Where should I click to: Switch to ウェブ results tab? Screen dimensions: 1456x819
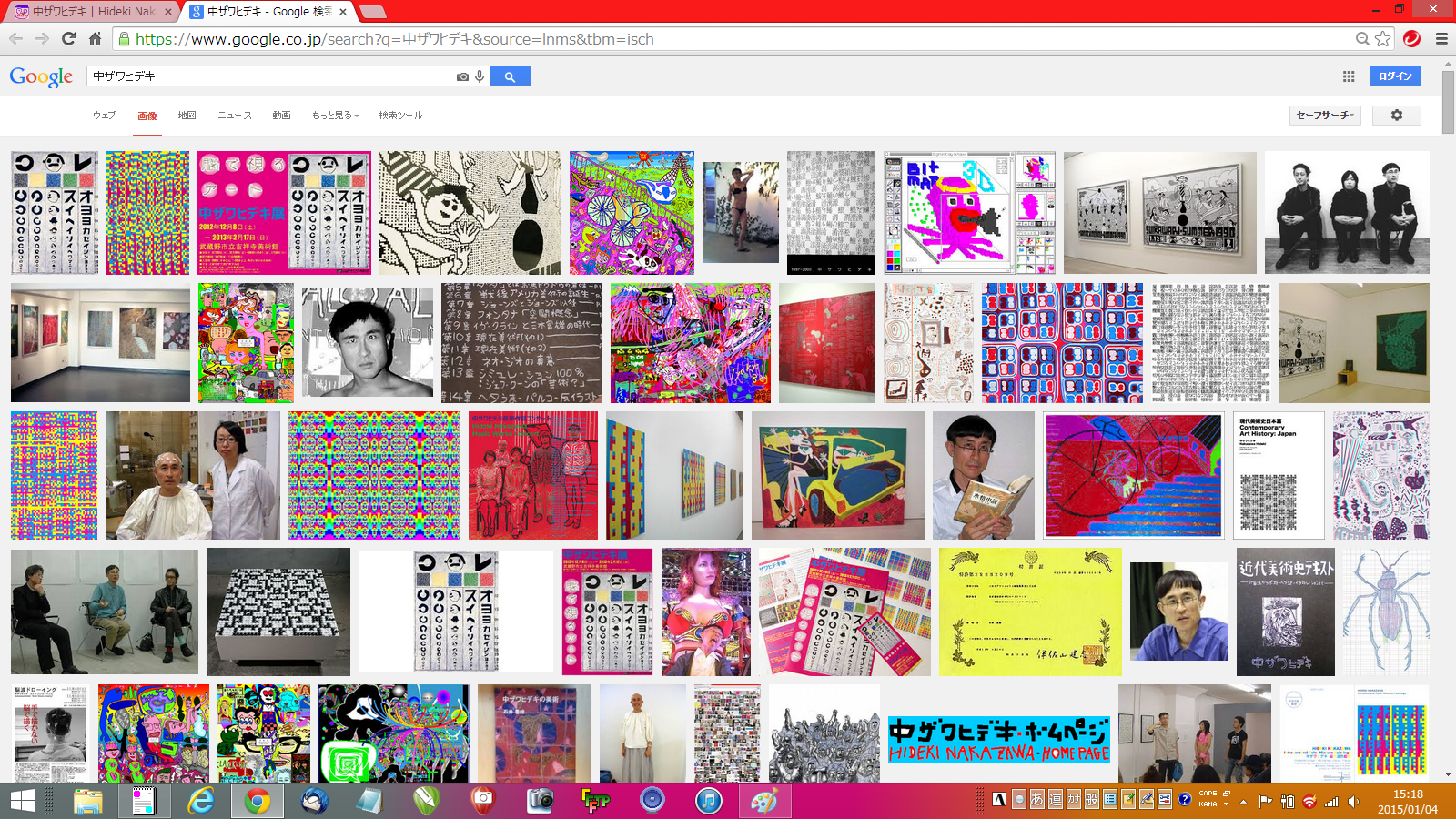[x=104, y=116]
